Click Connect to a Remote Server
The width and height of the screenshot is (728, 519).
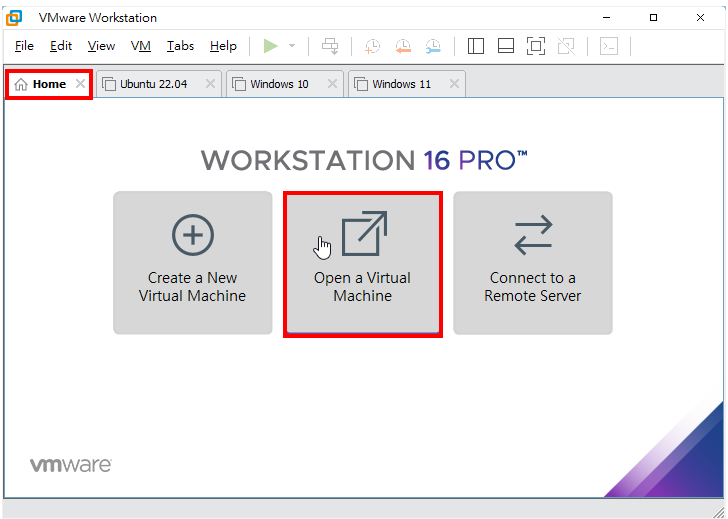(x=533, y=263)
